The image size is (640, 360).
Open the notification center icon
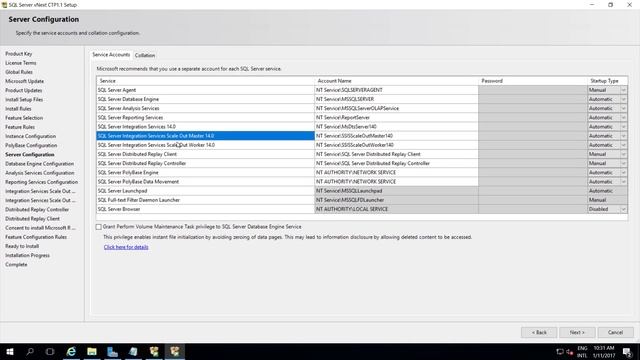click(x=627, y=351)
